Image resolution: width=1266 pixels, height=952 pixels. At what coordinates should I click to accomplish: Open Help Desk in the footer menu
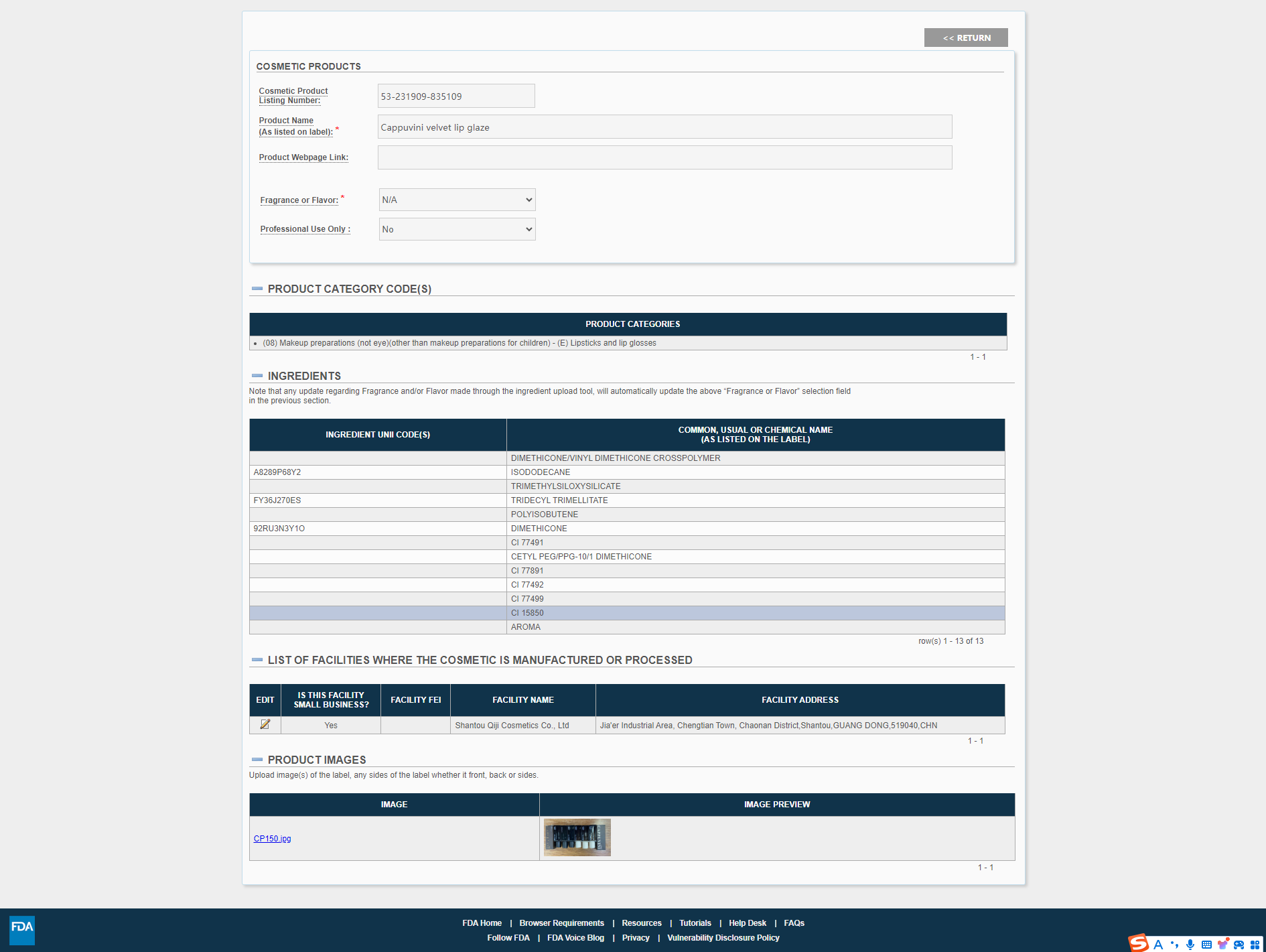click(x=747, y=923)
